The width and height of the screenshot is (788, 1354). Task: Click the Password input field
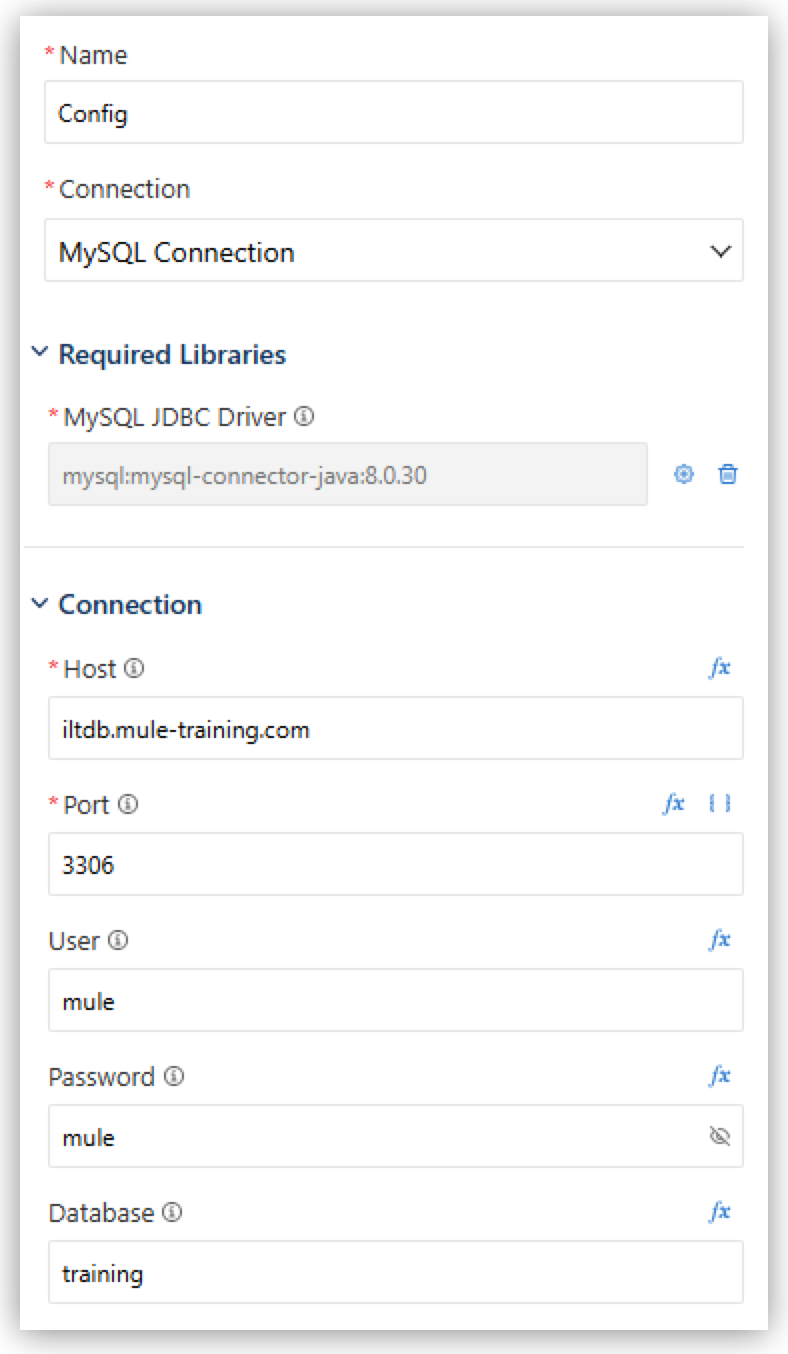[x=396, y=1137]
